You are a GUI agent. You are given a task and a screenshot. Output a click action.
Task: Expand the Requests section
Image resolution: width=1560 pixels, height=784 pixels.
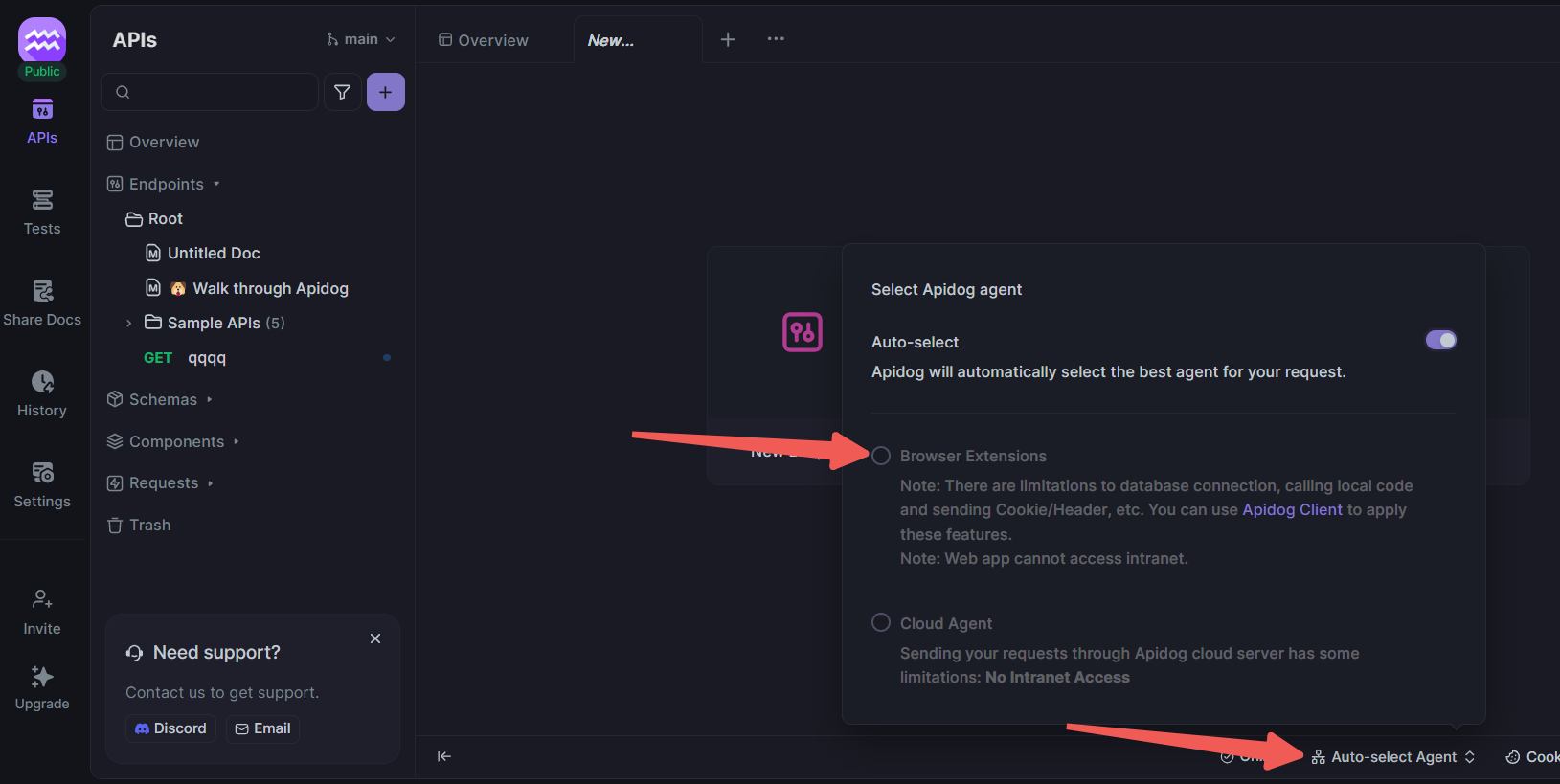coord(211,483)
